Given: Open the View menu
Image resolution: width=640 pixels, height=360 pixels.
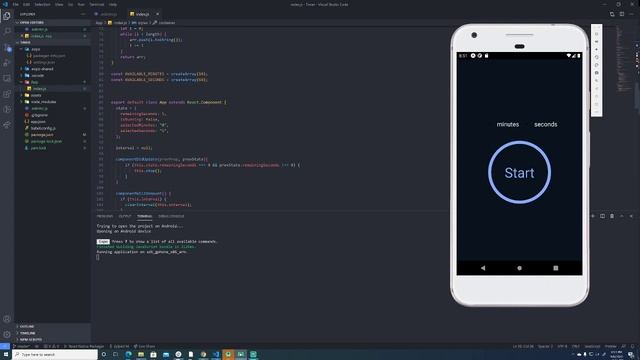Looking at the screenshot, I should tap(59, 4).
